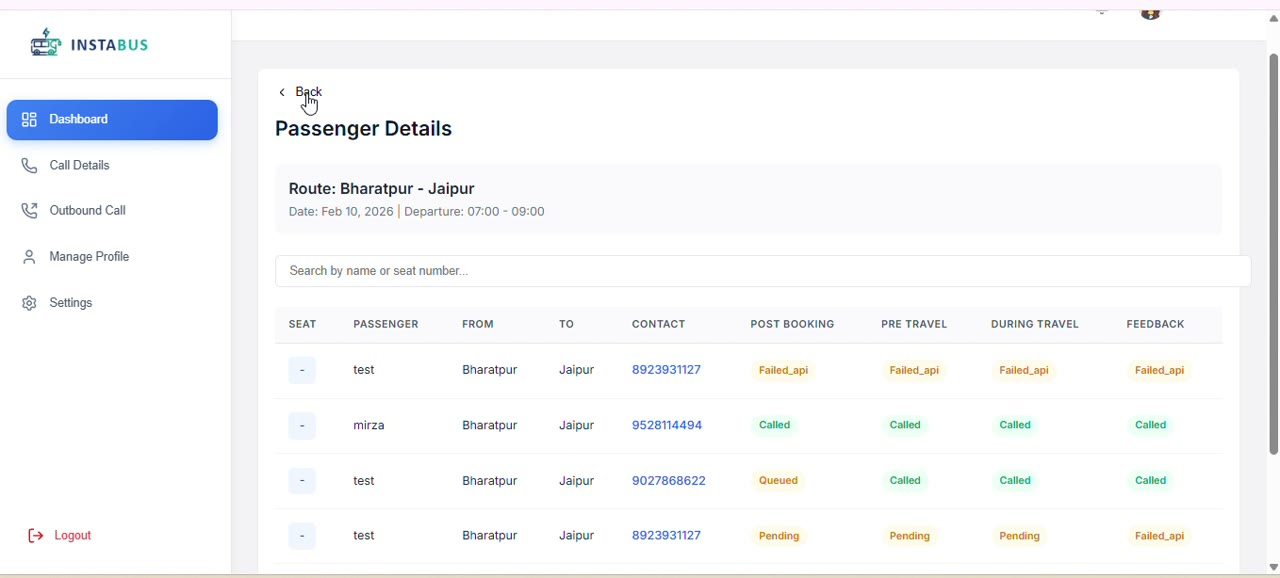Click the Logout exit icon
The height and width of the screenshot is (578, 1280).
[35, 536]
